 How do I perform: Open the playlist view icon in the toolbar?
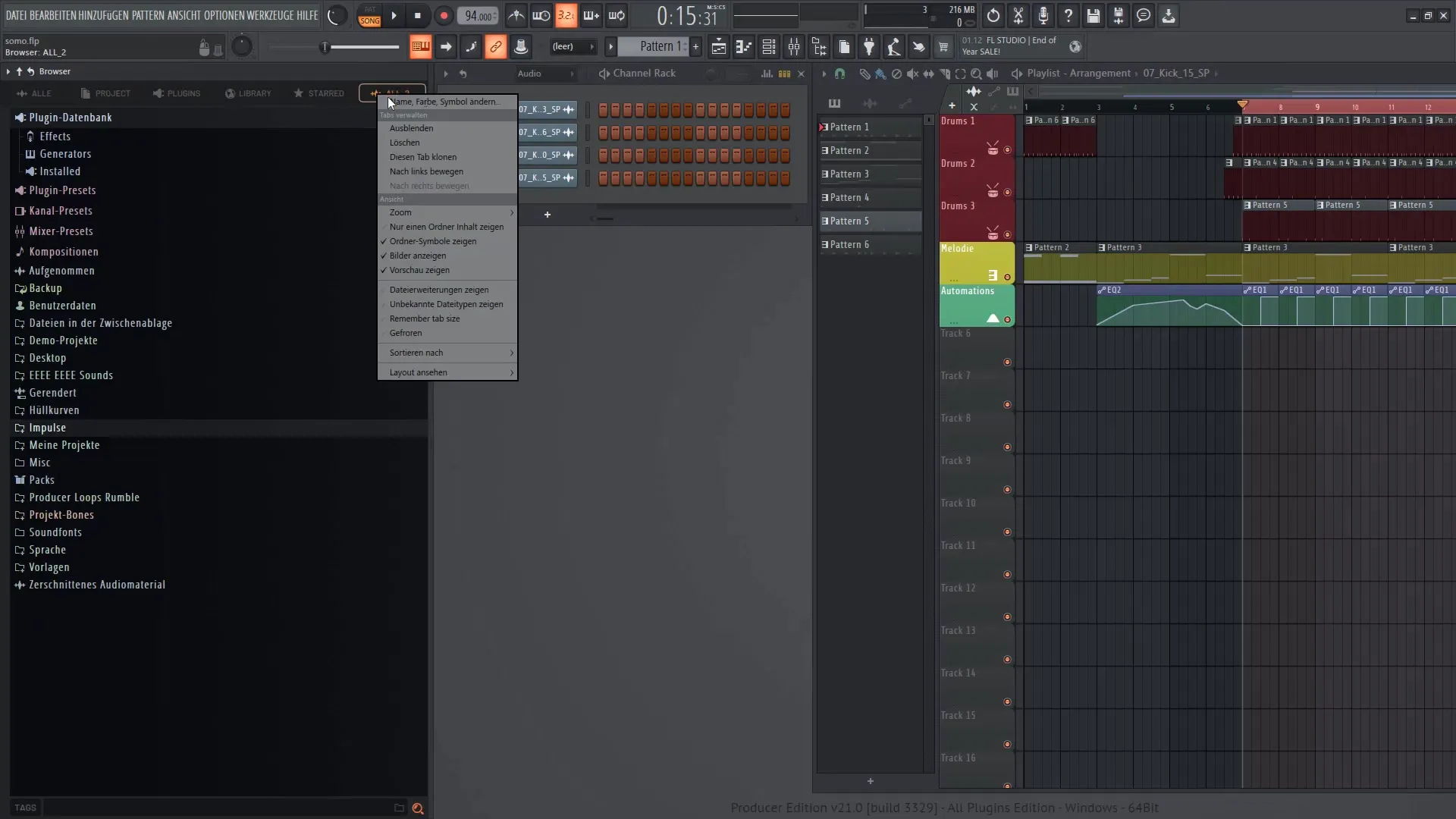[x=719, y=47]
